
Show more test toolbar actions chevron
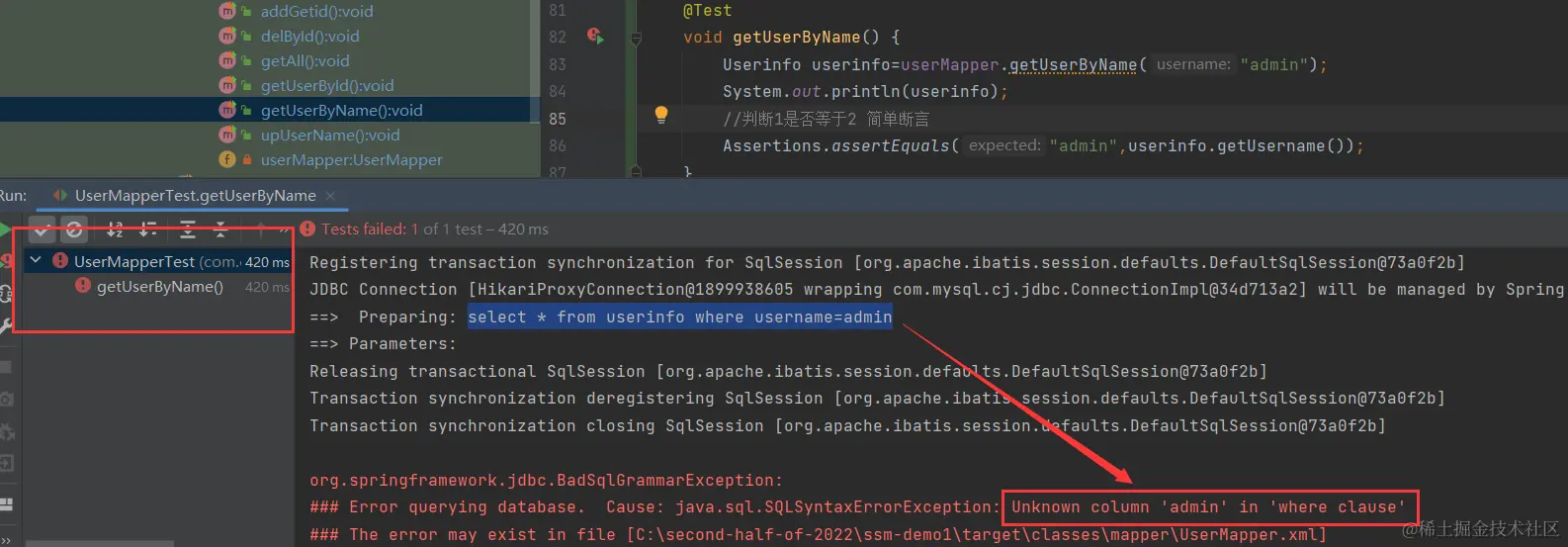coord(284,229)
